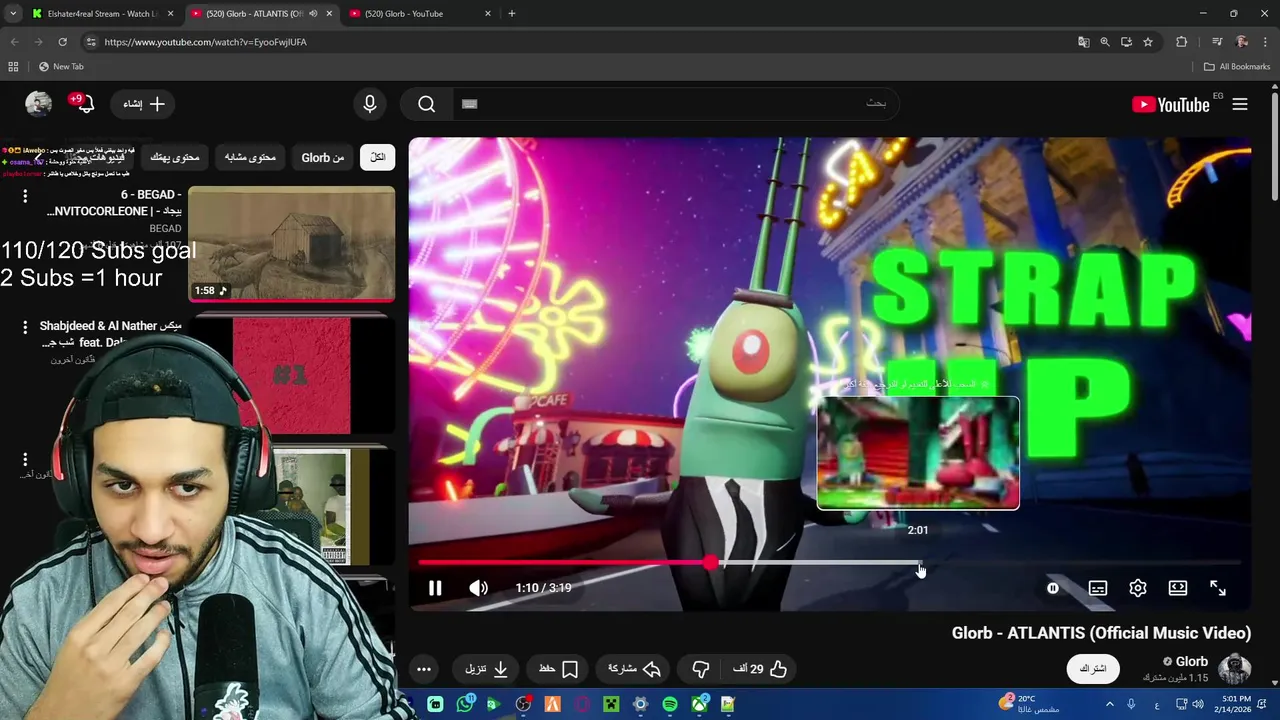
Task: Open the Glorb channel name link
Action: (x=1191, y=661)
